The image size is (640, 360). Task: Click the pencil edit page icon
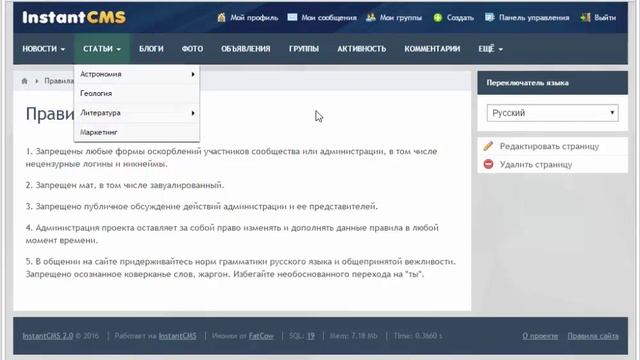click(x=488, y=146)
